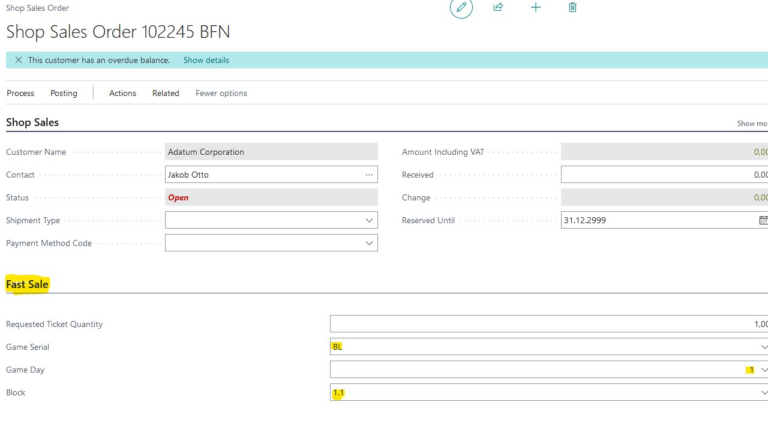Expand the Payment Method Code dropdown
Screen dimensions: 768x432
coord(369,243)
